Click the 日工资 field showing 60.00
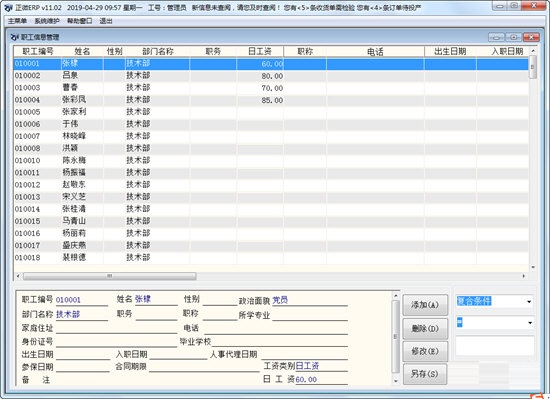Viewport: 550px width, 399px height. tap(321, 379)
